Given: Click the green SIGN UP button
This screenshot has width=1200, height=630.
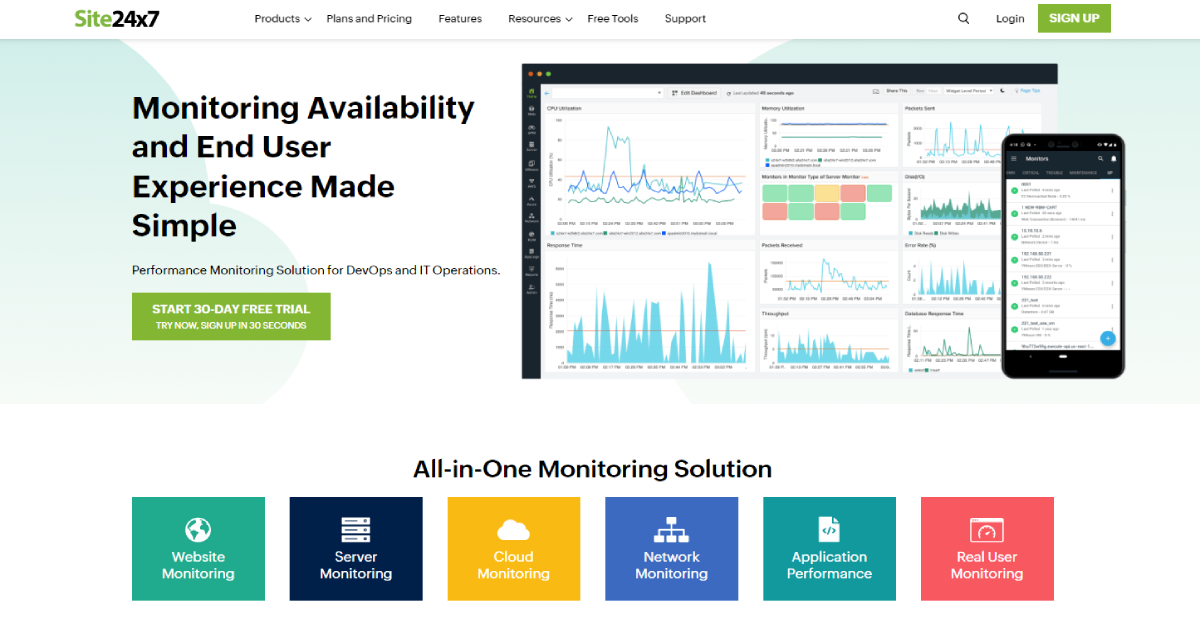Looking at the screenshot, I should click(1074, 18).
